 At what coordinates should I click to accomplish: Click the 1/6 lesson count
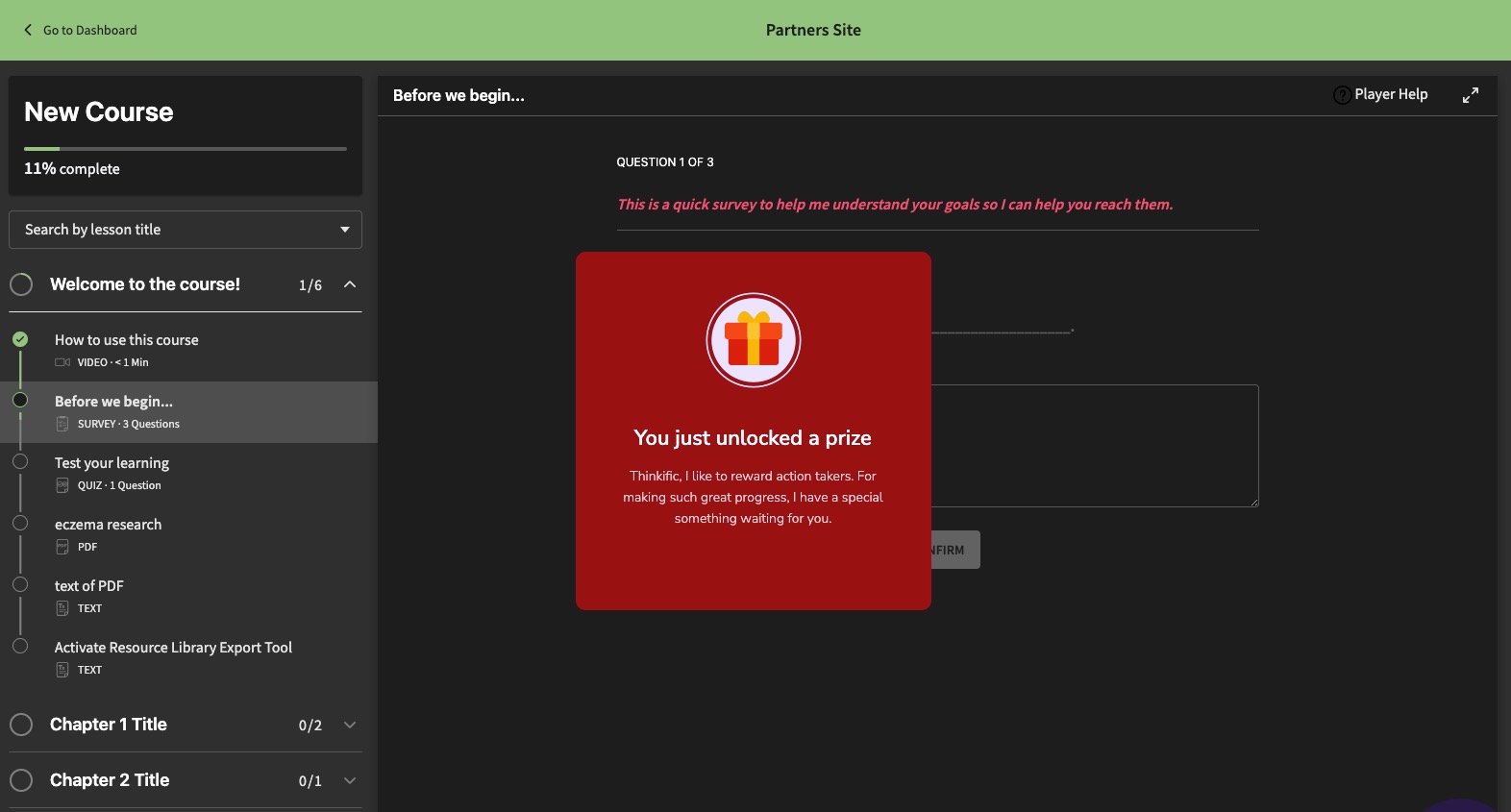[310, 285]
